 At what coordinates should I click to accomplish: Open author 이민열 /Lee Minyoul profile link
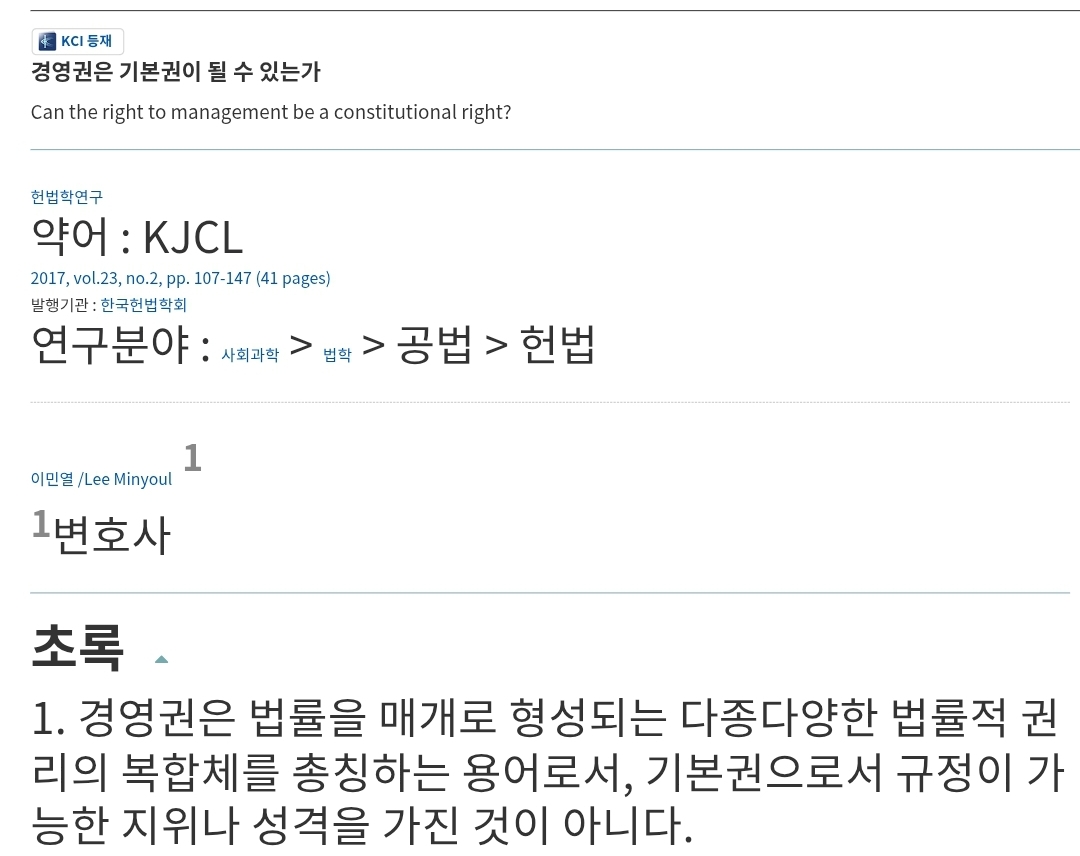(101, 479)
